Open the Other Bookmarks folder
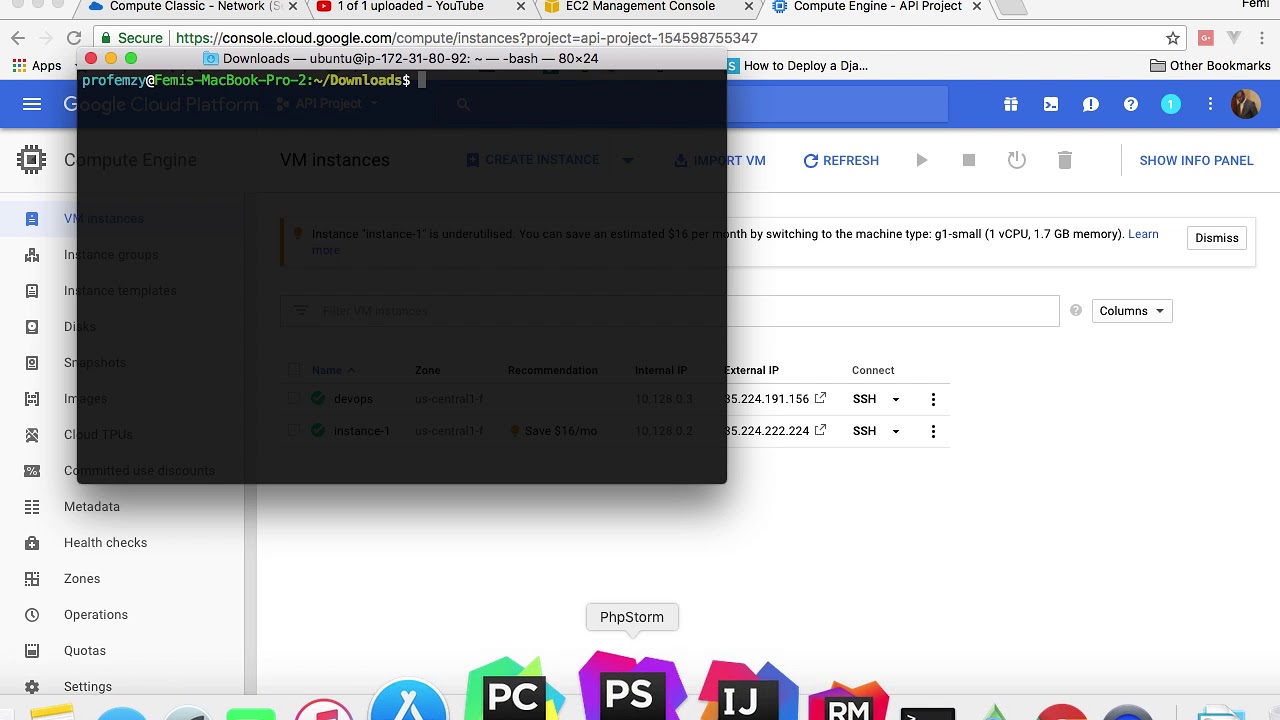The image size is (1280, 720). pyautogui.click(x=1210, y=66)
